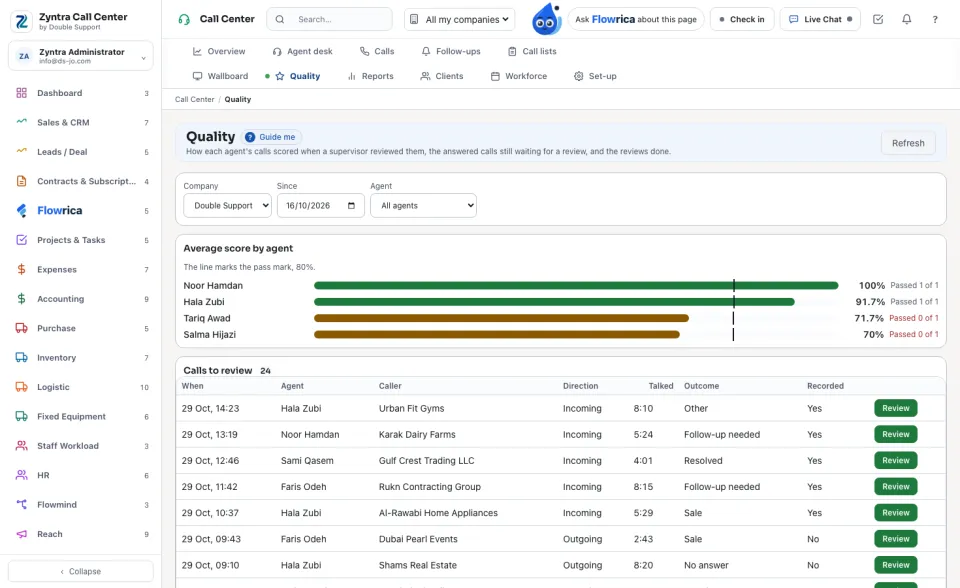Open the Company dropdown showing Double Support
The image size is (960, 588).
(227, 206)
